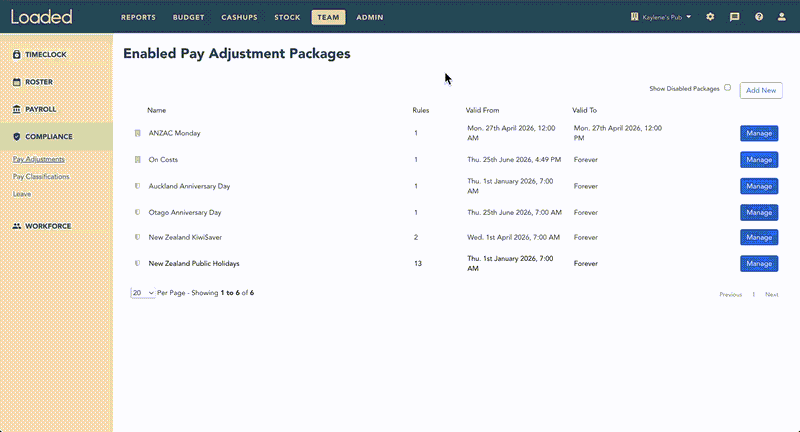
Task: Open the Admin menu
Action: [x=370, y=17]
